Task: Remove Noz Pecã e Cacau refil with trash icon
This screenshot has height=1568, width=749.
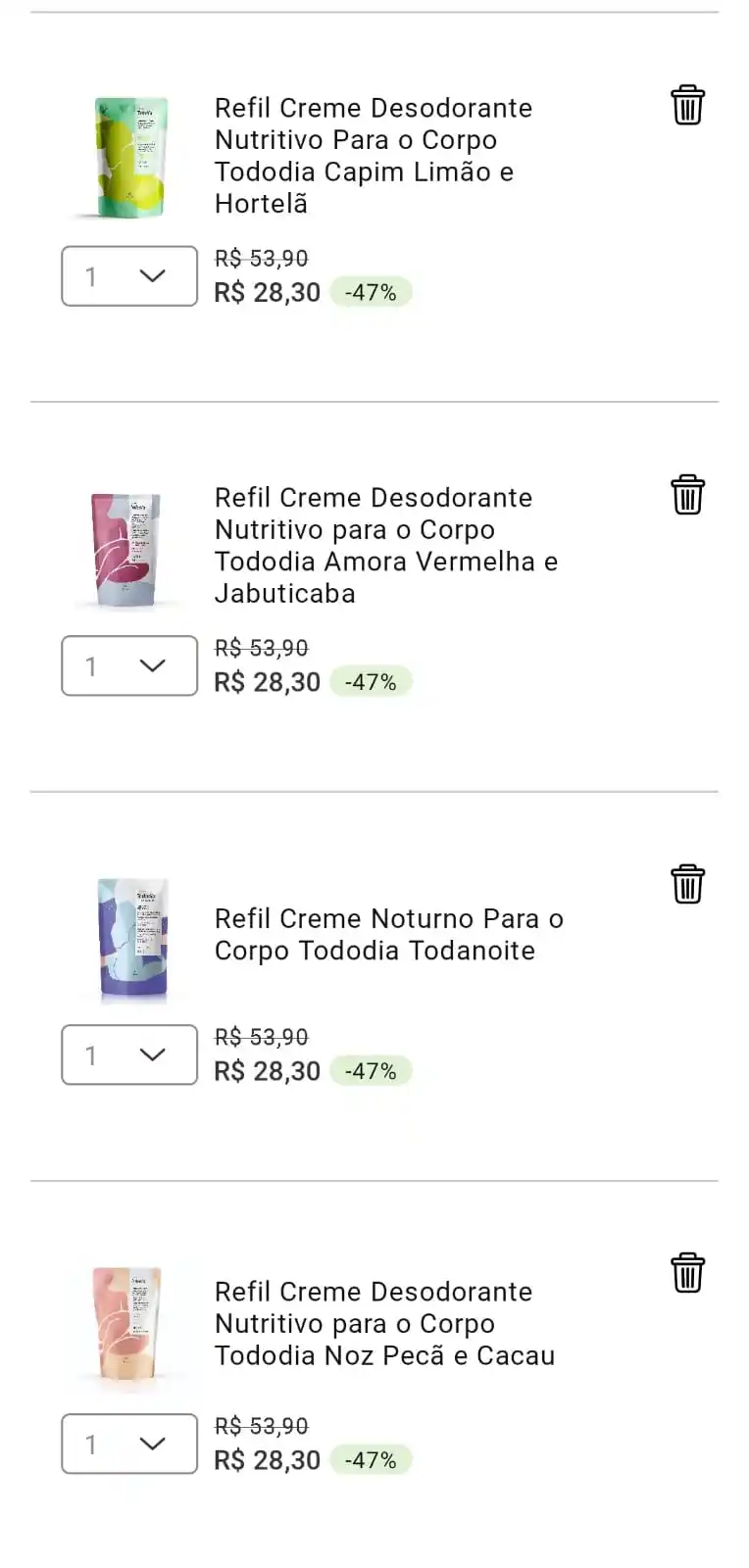Action: point(687,1273)
